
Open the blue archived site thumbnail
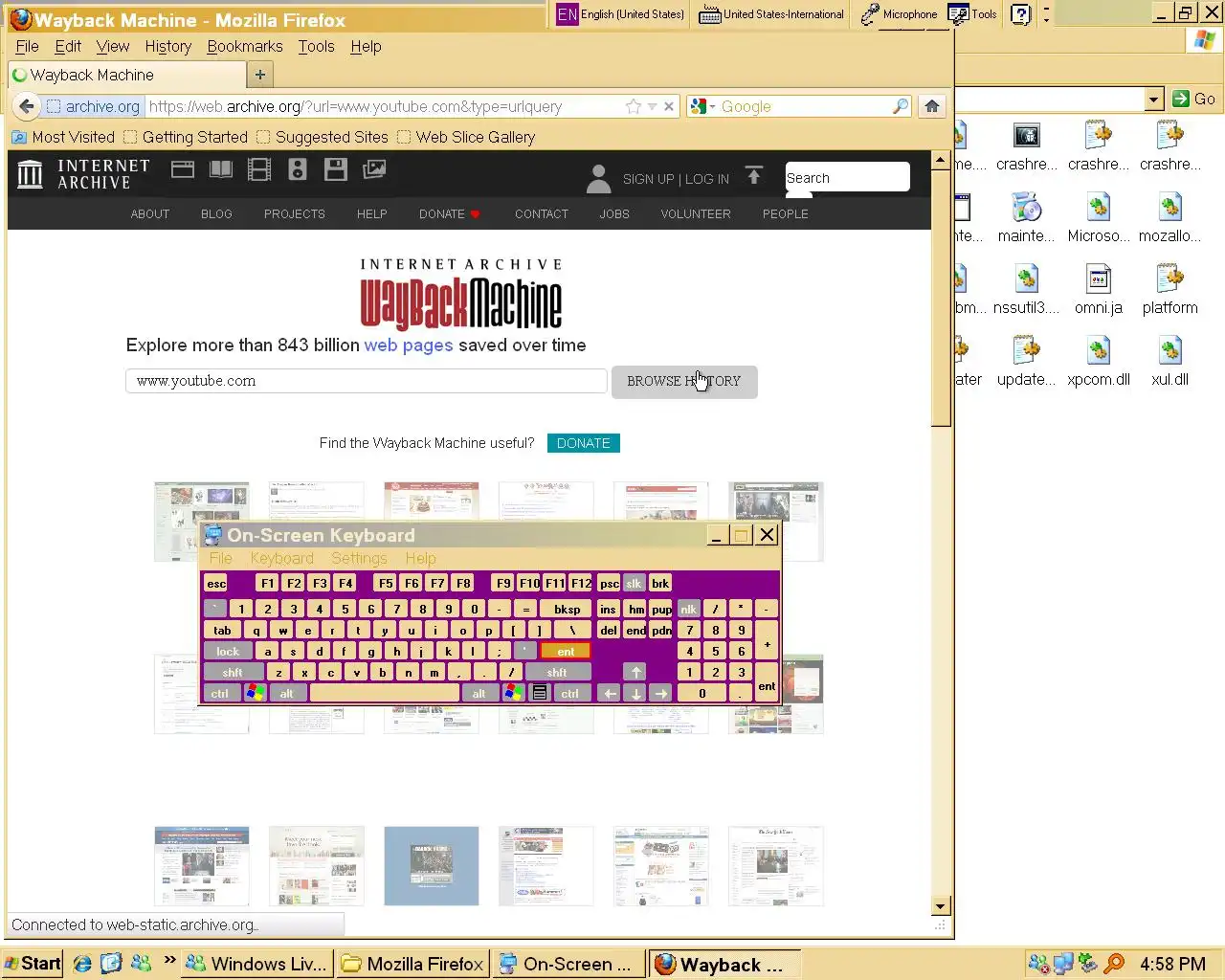(x=432, y=866)
